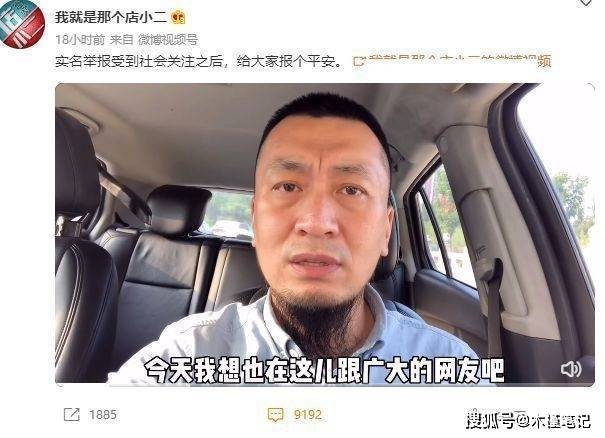
Task: Click the 搜狐号 watermark logo
Action: 490,420
